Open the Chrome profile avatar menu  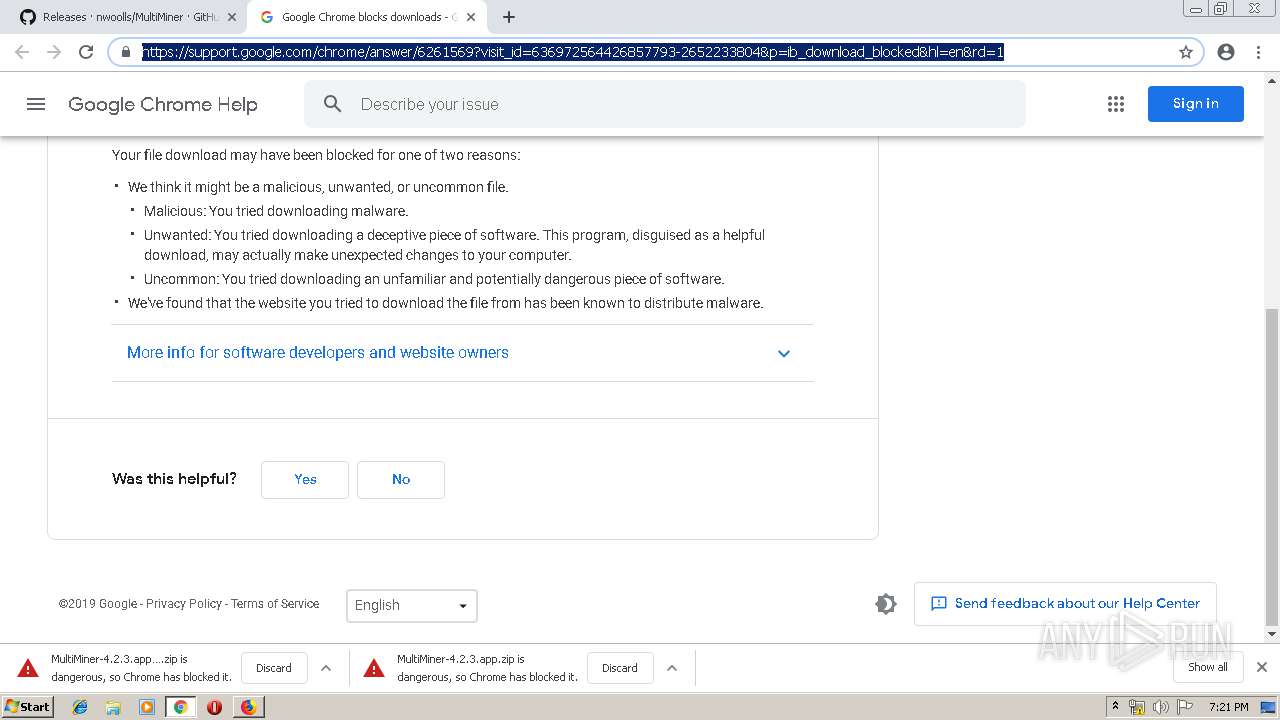click(1226, 52)
